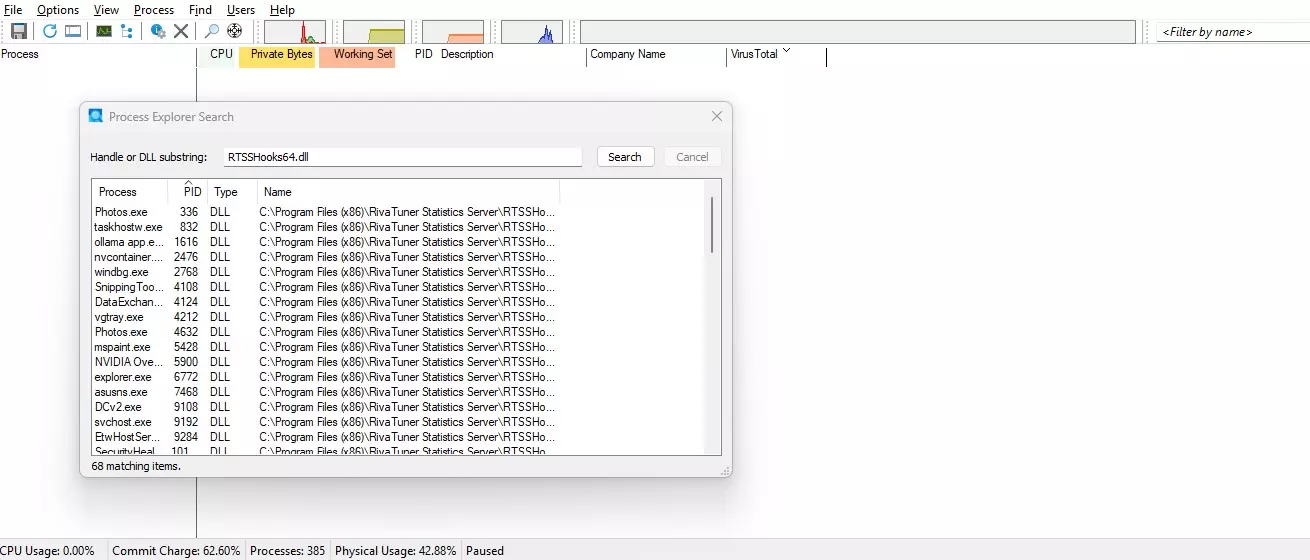Click the main window PID column header
Screen dimensions: 1310x560
(423, 55)
